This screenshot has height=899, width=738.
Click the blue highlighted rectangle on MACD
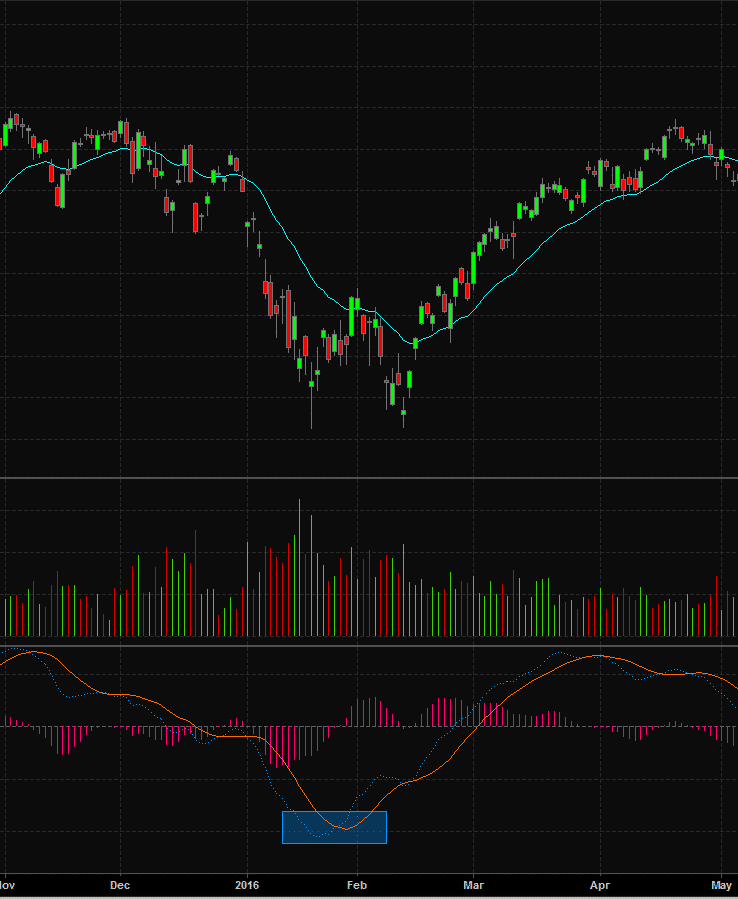334,827
